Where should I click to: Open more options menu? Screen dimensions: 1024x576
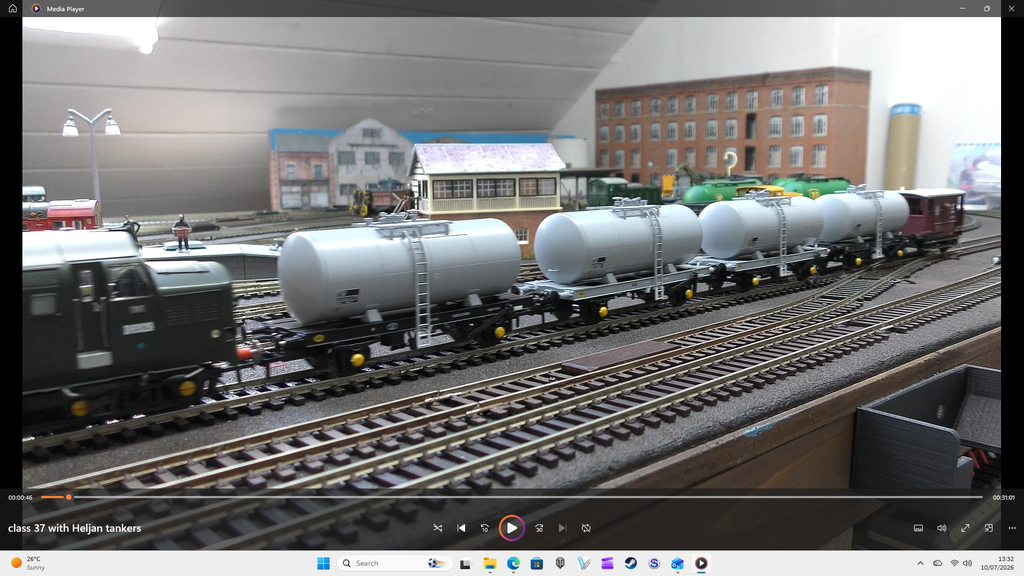[1012, 528]
